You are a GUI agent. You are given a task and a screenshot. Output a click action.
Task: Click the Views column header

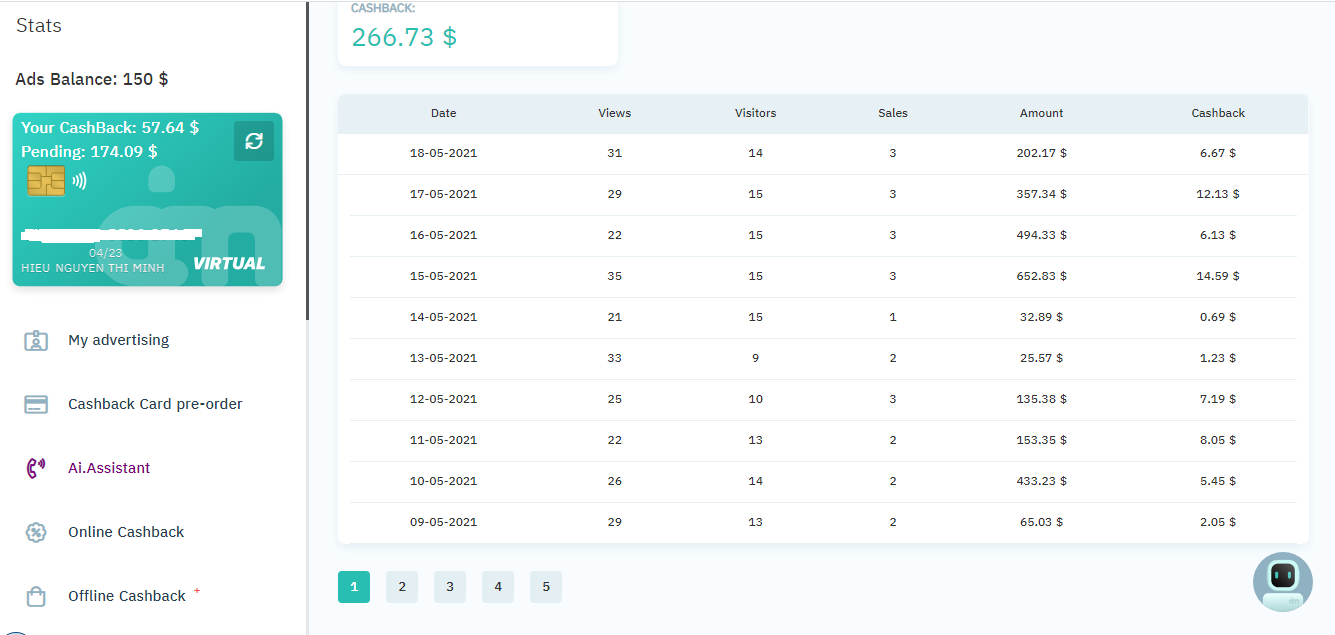coord(615,113)
